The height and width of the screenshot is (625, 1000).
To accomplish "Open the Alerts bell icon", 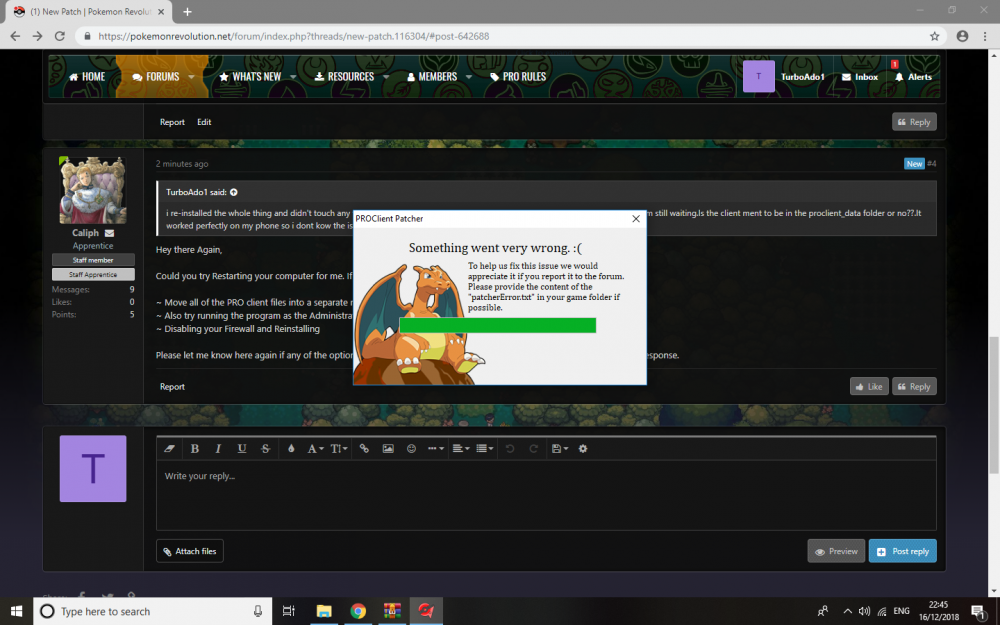I will 913,77.
